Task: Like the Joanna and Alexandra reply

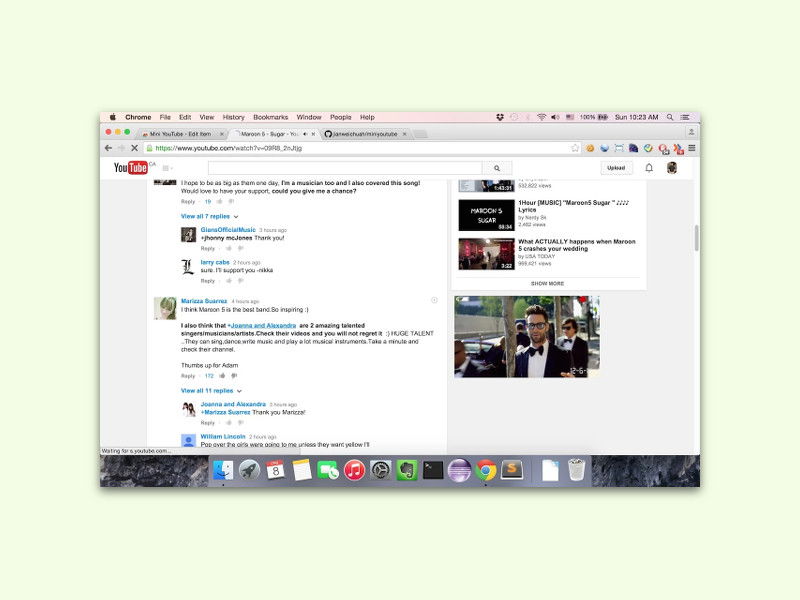Action: pos(229,423)
